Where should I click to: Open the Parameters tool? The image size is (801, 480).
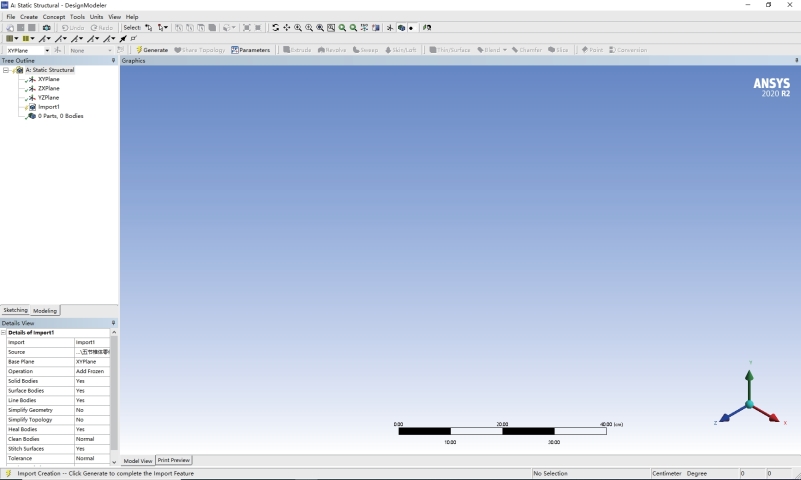coord(250,50)
